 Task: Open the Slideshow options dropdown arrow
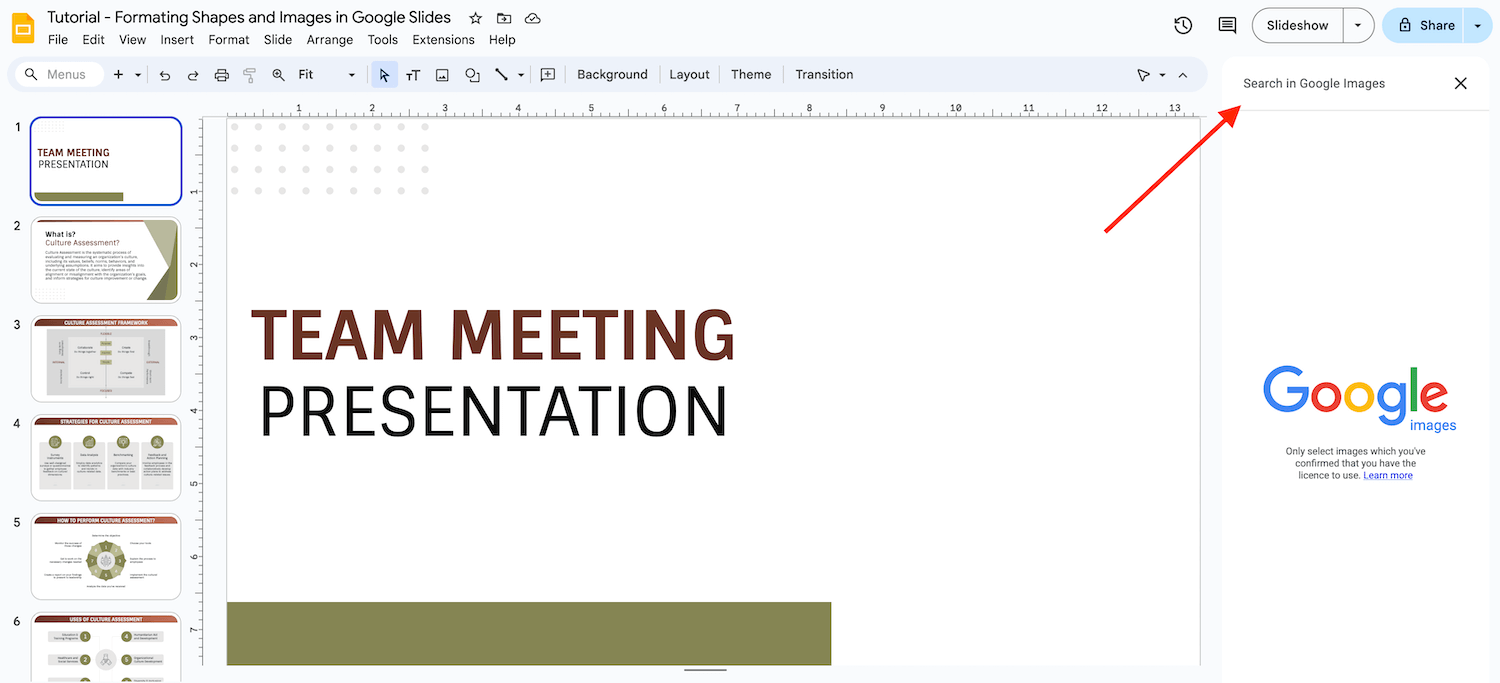pos(1357,25)
